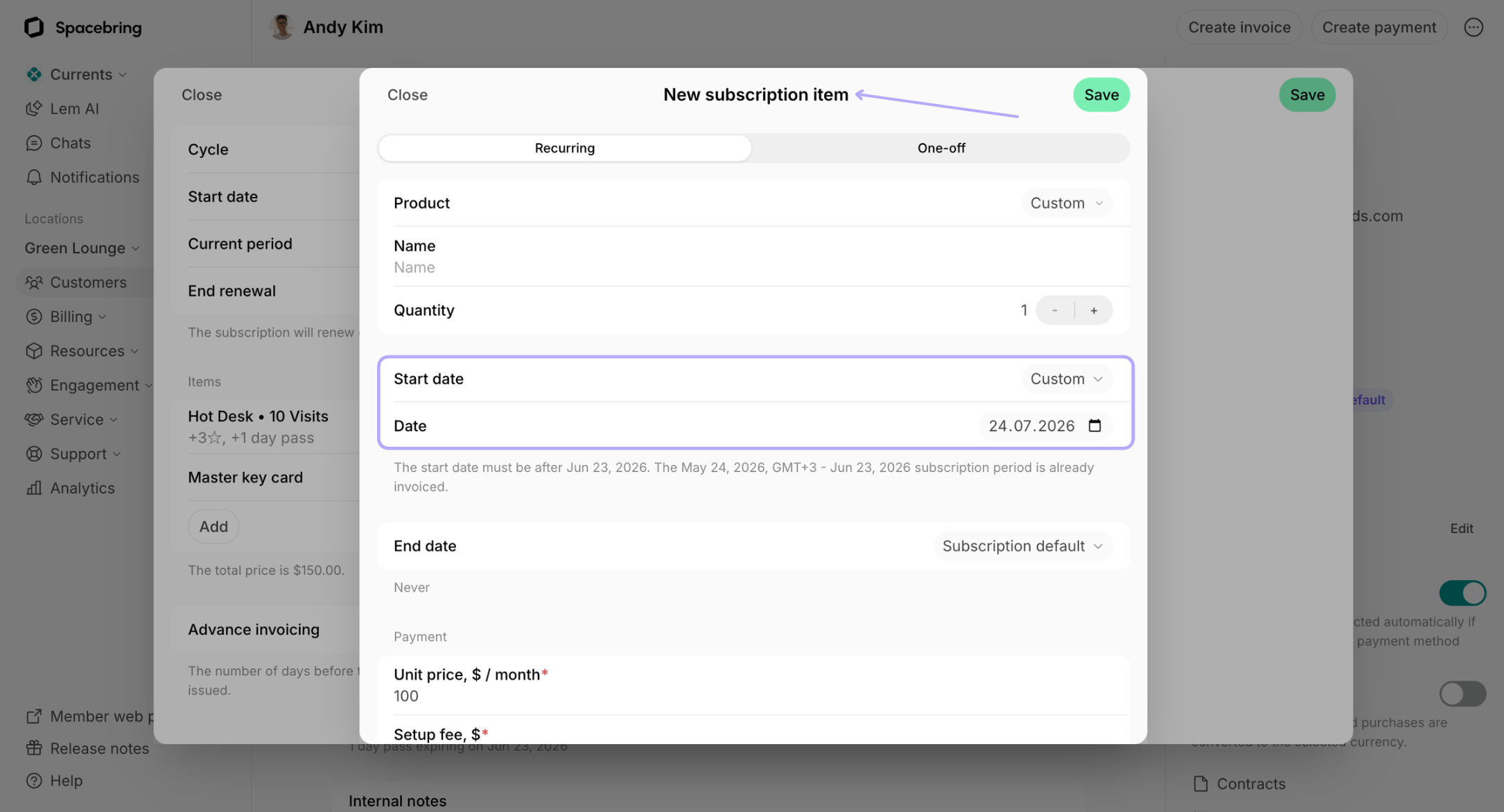The height and width of the screenshot is (812, 1504).
Task: Open the more options ellipsis icon
Action: point(1474,27)
